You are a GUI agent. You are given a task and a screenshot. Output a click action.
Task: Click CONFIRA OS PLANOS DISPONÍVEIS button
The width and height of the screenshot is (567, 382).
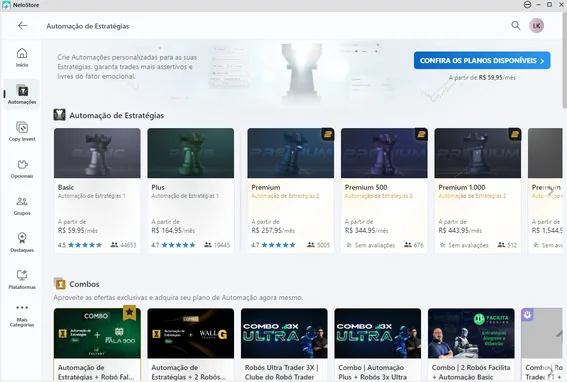tap(482, 60)
